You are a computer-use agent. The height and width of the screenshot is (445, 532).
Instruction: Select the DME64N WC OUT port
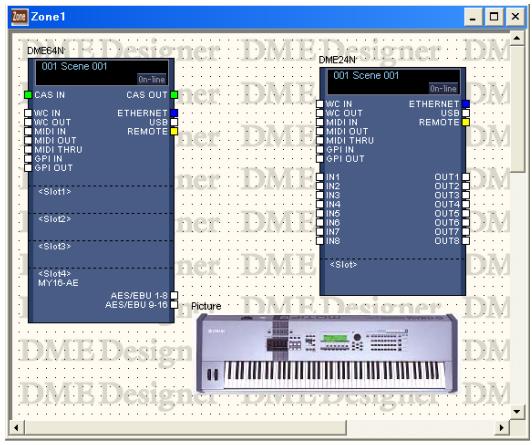point(28,122)
